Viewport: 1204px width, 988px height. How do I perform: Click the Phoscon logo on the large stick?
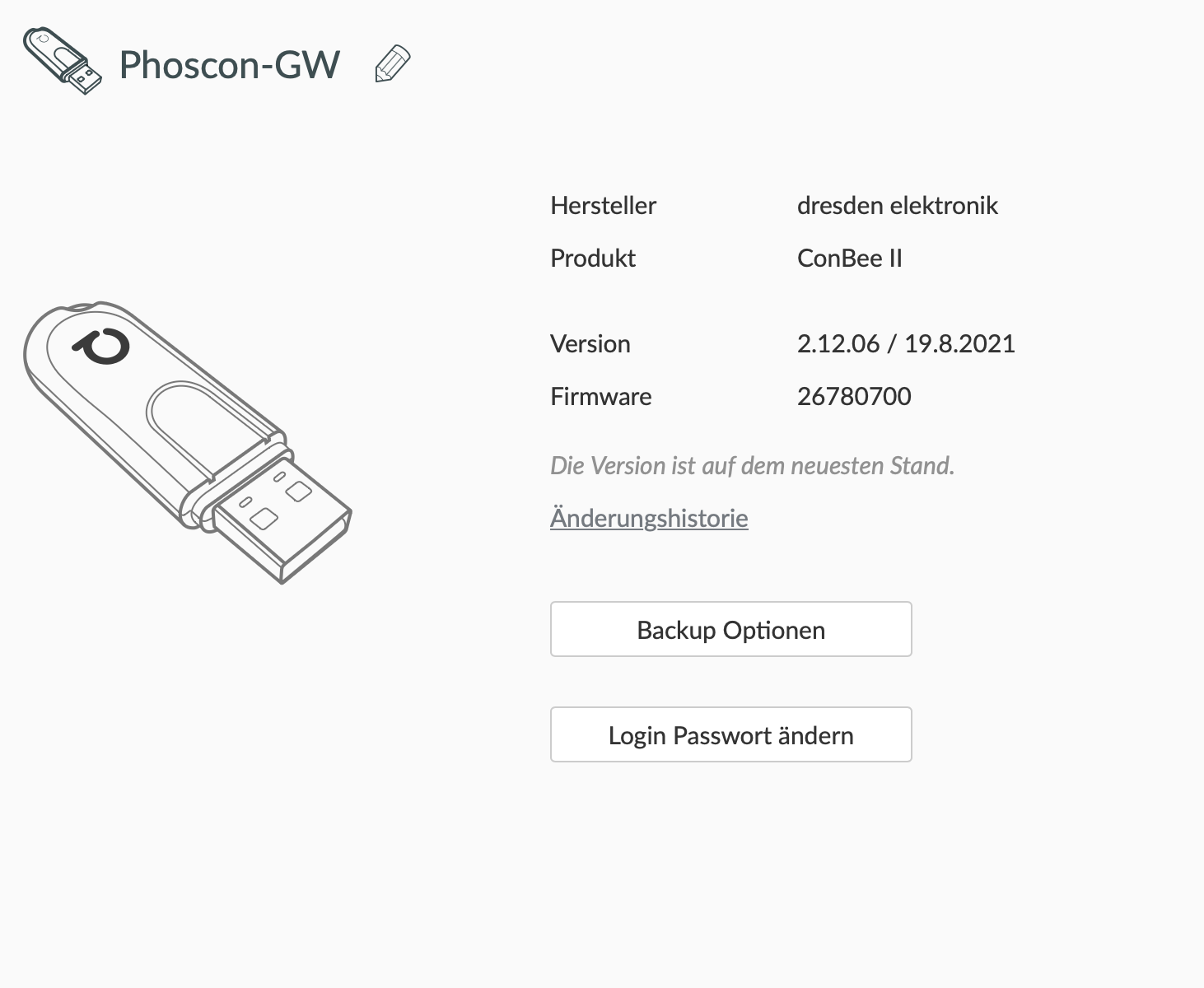click(103, 347)
